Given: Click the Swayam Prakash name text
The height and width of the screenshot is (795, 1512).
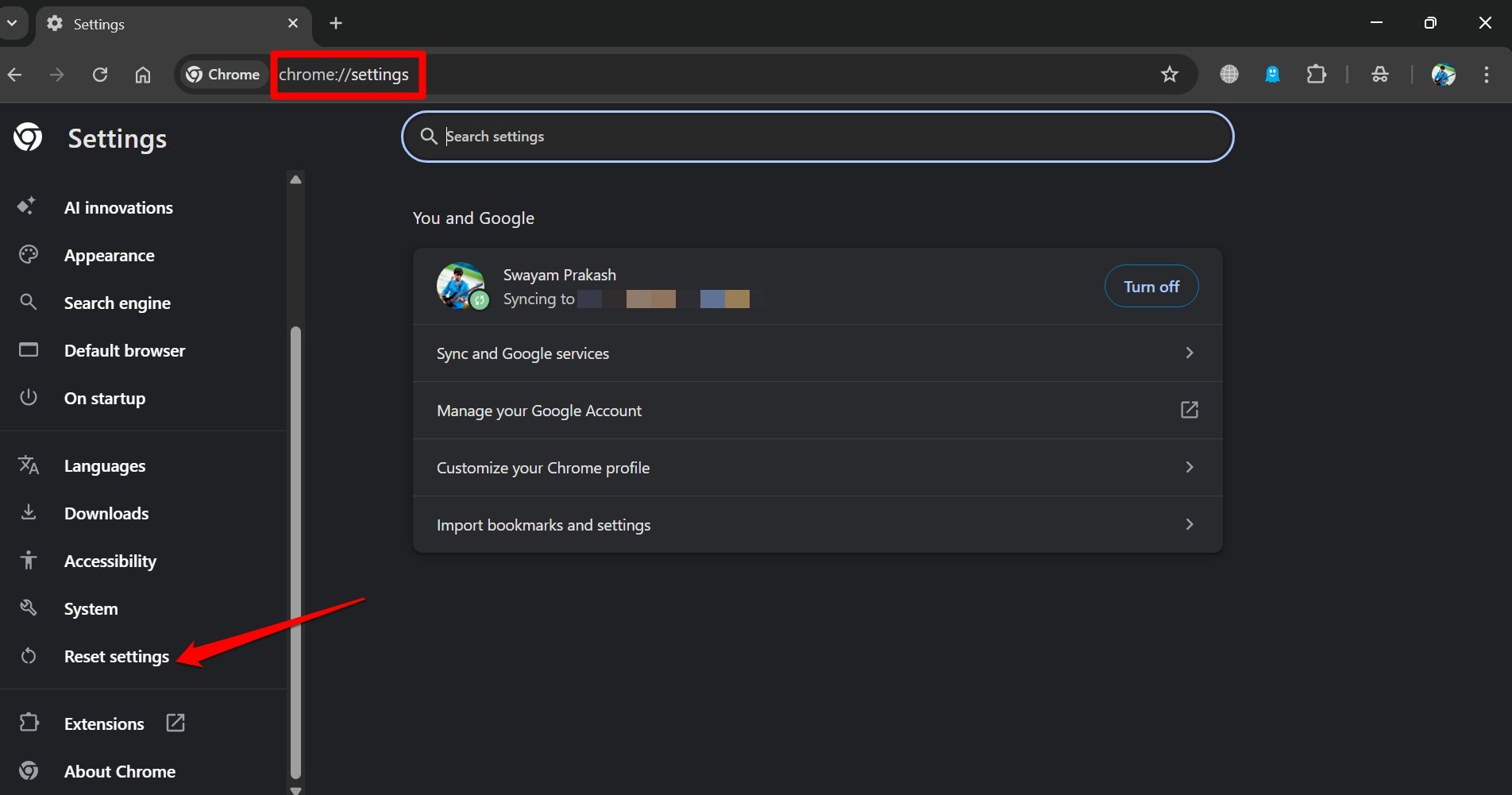Looking at the screenshot, I should pos(560,275).
